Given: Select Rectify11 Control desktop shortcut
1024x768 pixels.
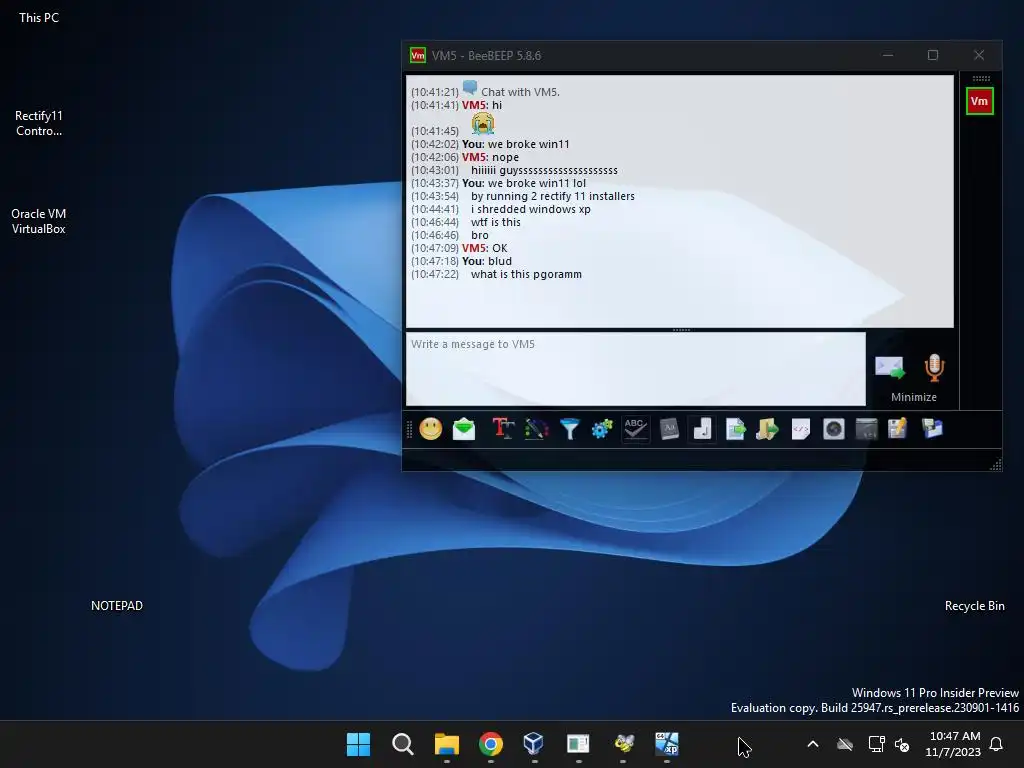Looking at the screenshot, I should [39, 123].
